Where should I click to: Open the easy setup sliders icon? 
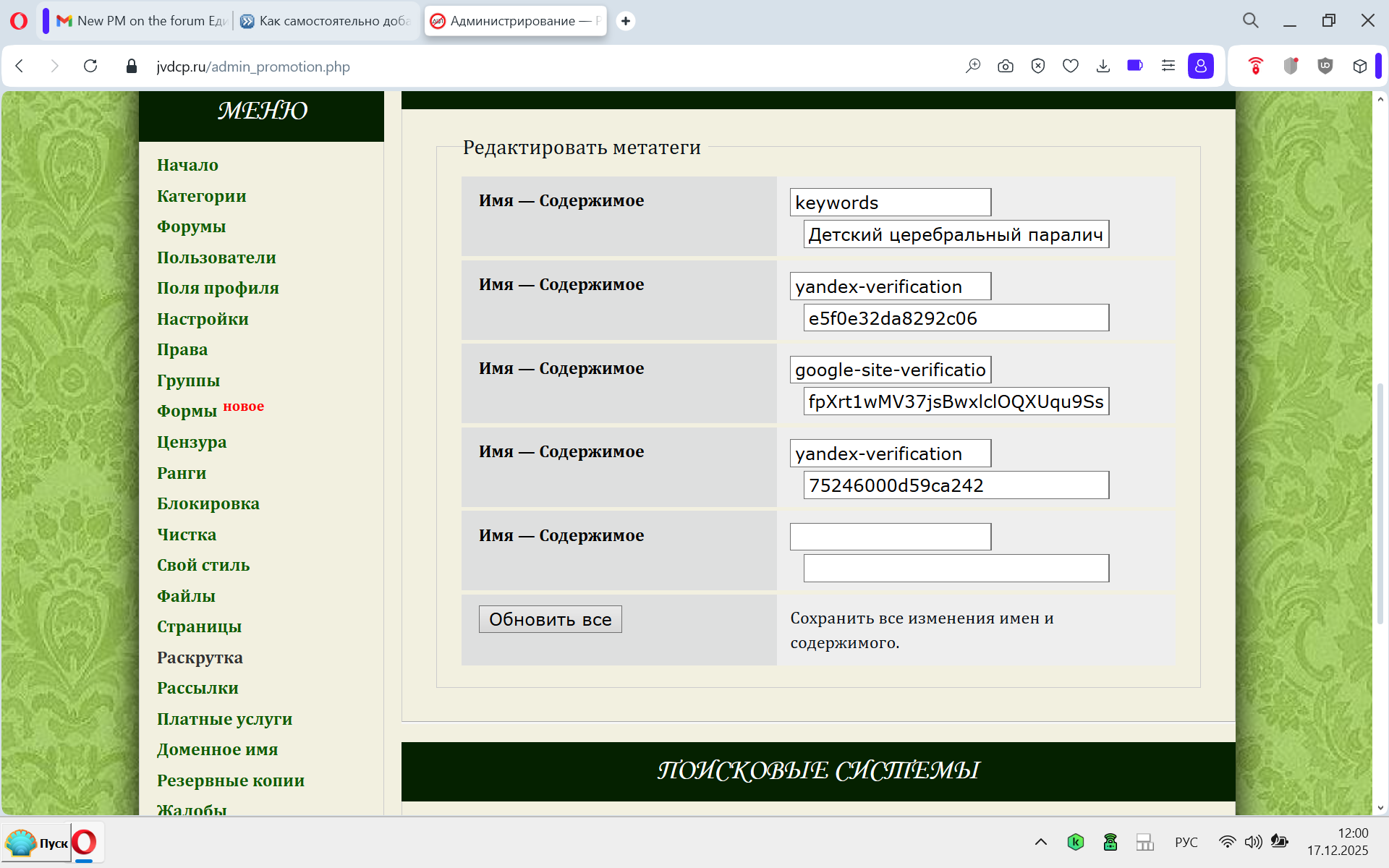[x=1168, y=66]
